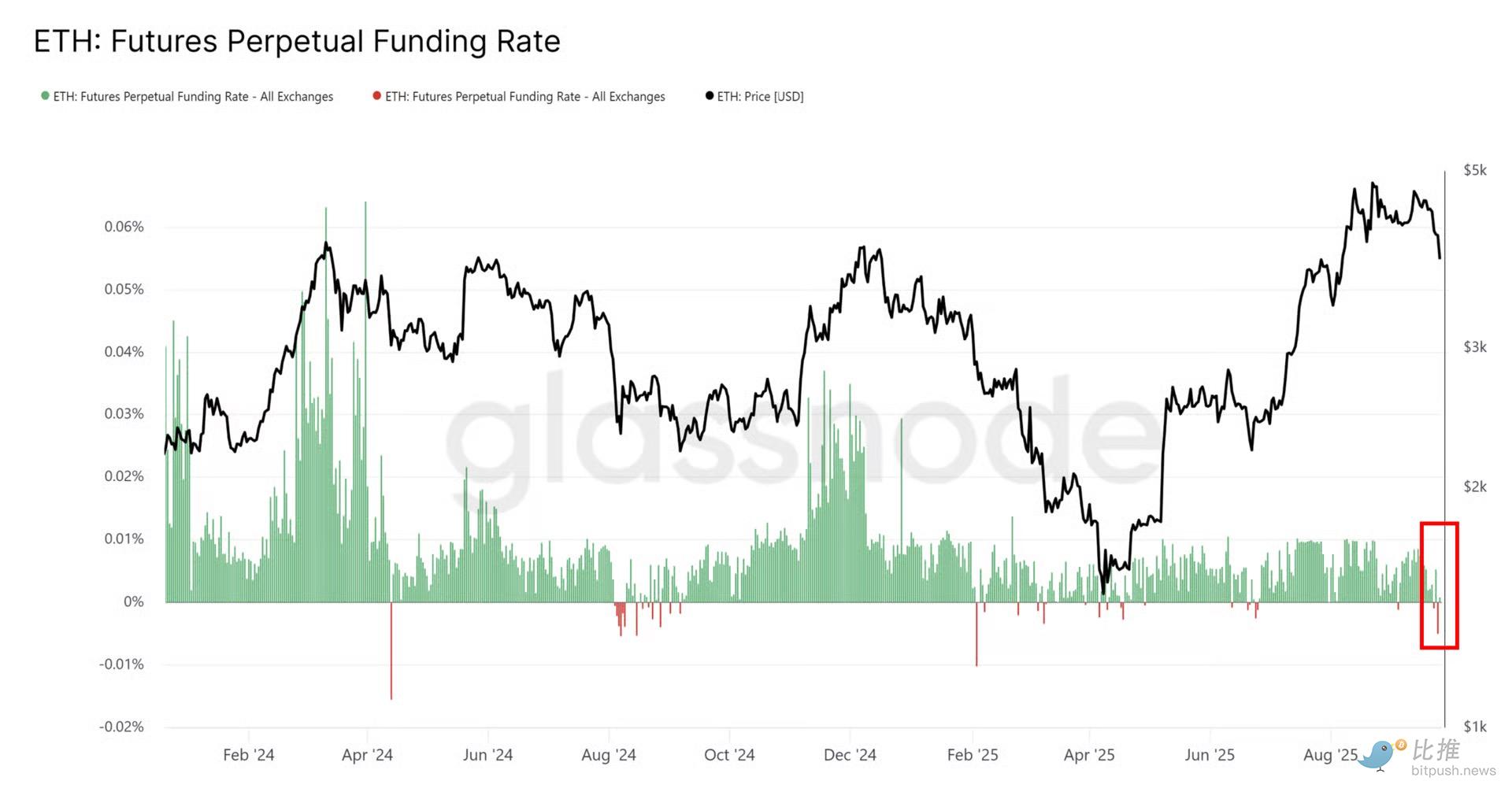Click the black ETH Price legend dot
The width and height of the screenshot is (1512, 792).
coord(709,96)
